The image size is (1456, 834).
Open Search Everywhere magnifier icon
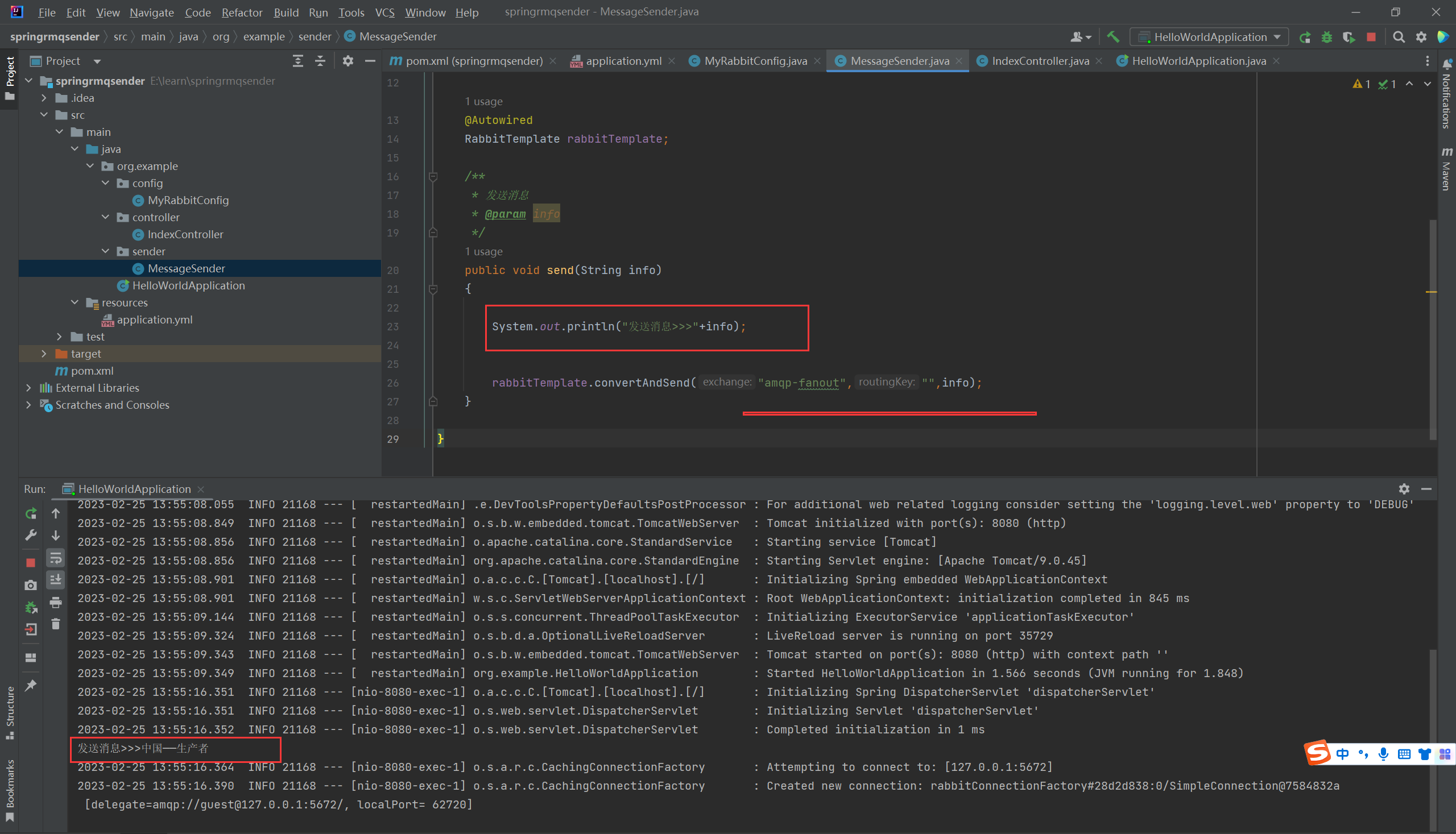click(x=1399, y=37)
